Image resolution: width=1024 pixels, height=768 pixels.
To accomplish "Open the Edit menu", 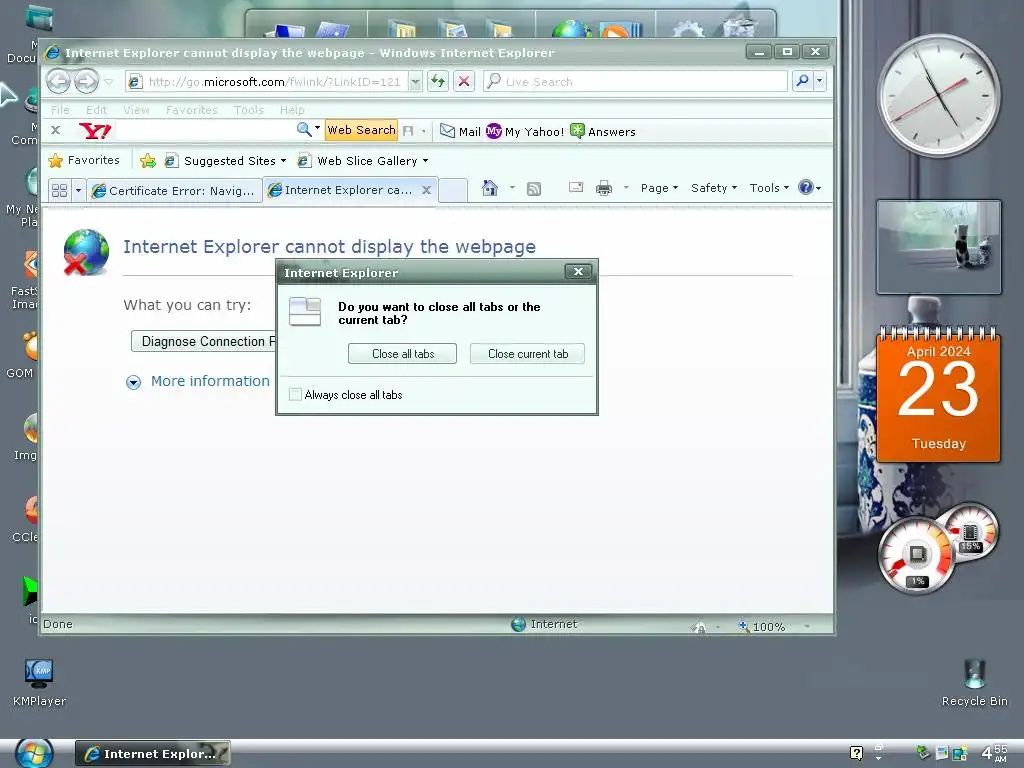I will (96, 110).
